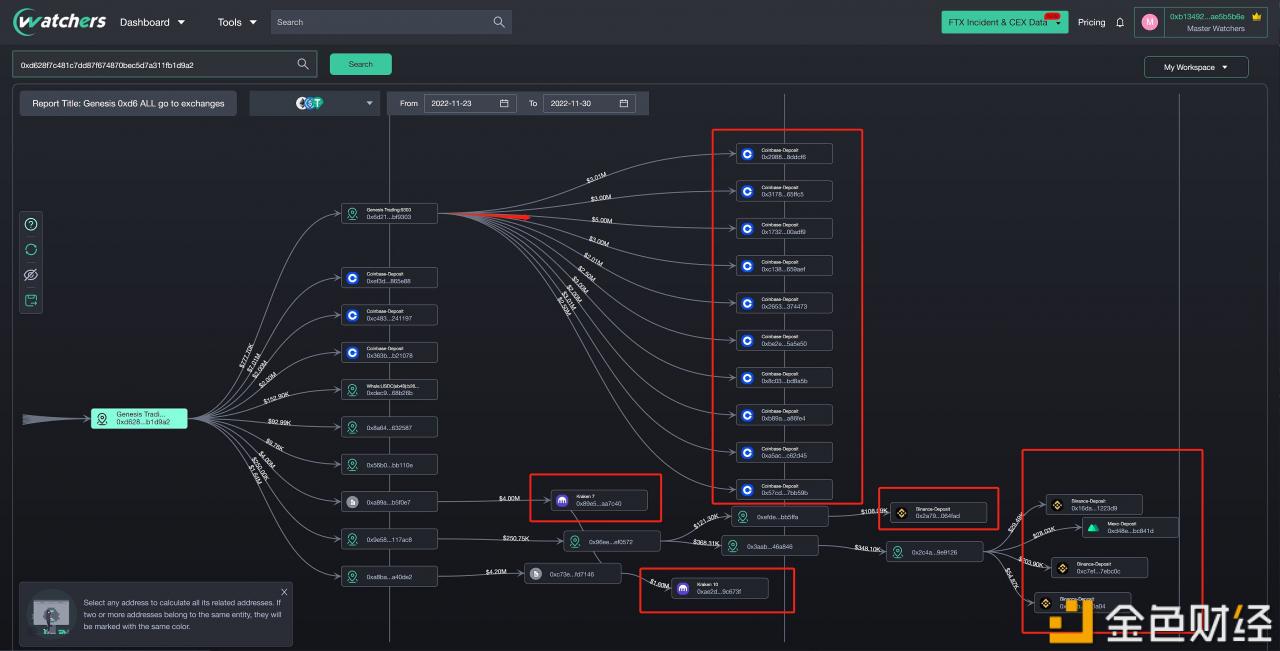
Task: Click the $5.00M transfer amount label
Action: 601,220
